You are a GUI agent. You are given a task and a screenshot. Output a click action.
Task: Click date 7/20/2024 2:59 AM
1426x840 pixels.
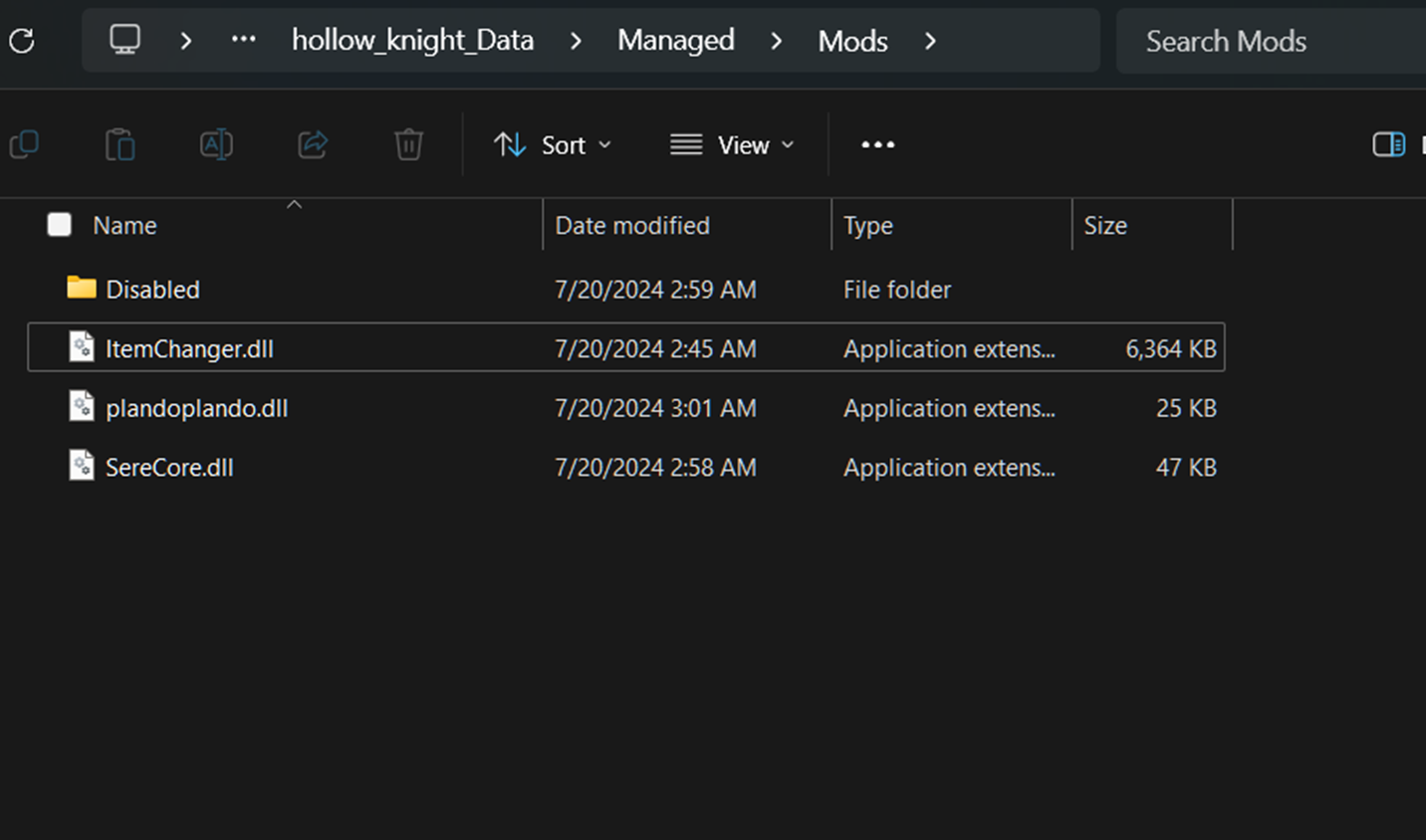click(655, 290)
